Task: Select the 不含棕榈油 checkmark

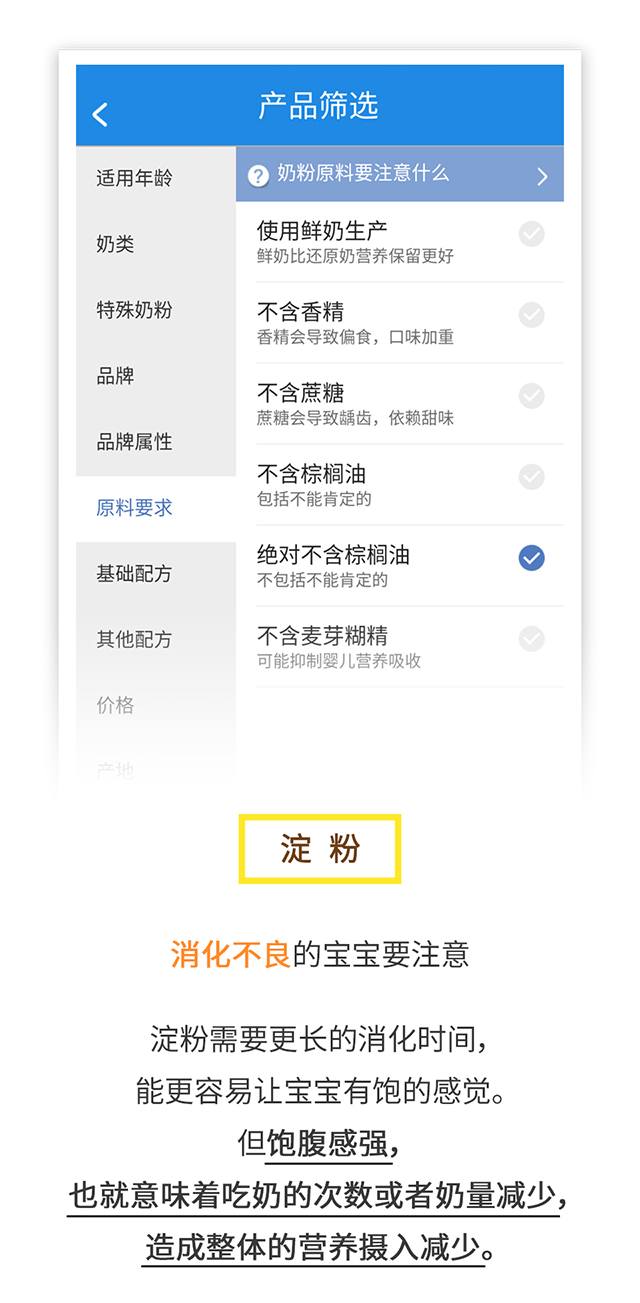Action: click(531, 477)
